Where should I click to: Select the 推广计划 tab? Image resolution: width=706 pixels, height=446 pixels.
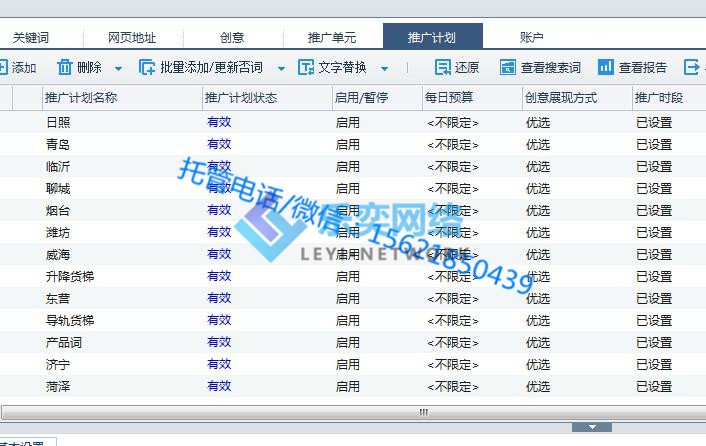tap(433, 36)
